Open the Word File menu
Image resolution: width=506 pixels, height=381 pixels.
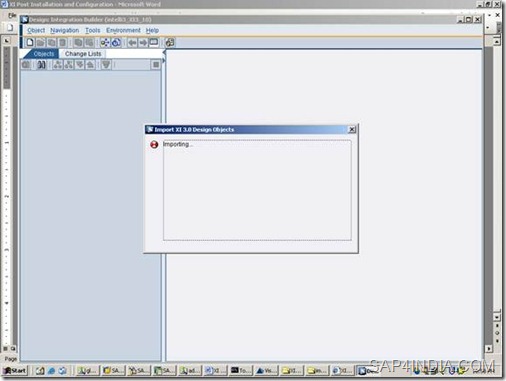(12, 16)
